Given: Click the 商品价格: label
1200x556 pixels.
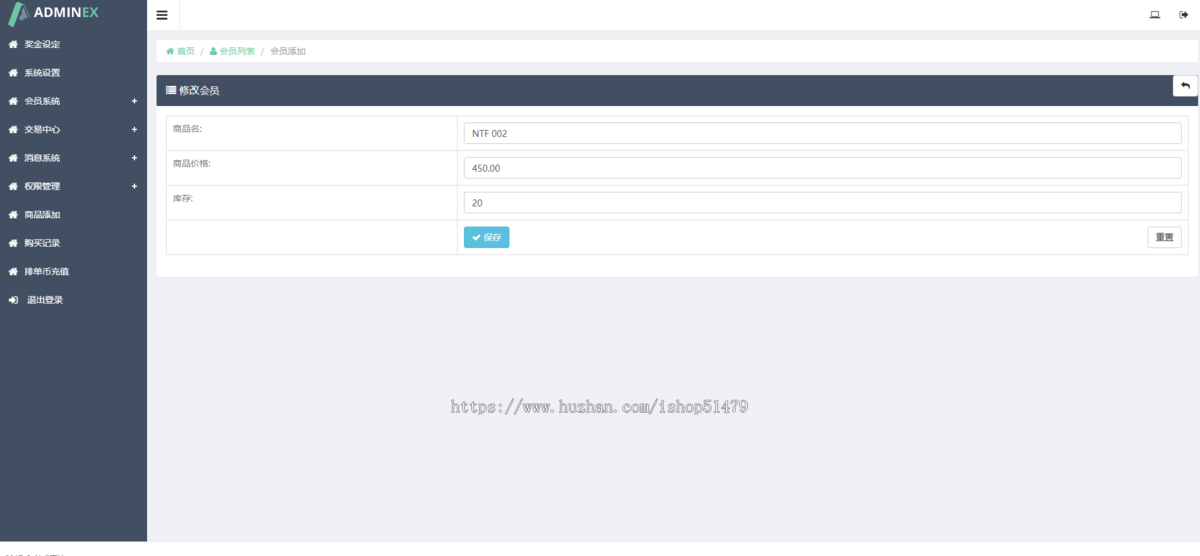Looking at the screenshot, I should coord(192,163).
